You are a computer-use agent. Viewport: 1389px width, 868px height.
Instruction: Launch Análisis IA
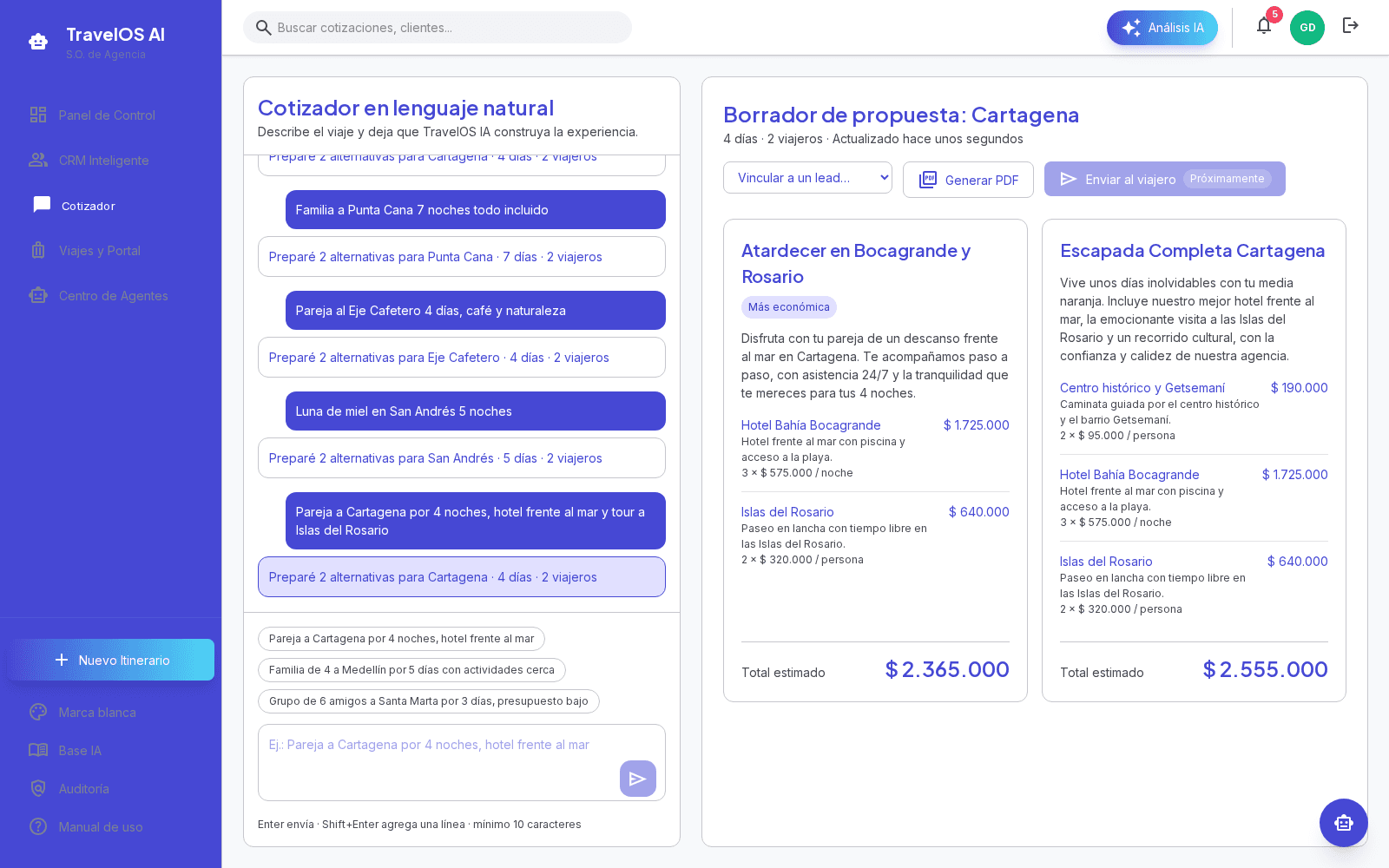(1162, 28)
